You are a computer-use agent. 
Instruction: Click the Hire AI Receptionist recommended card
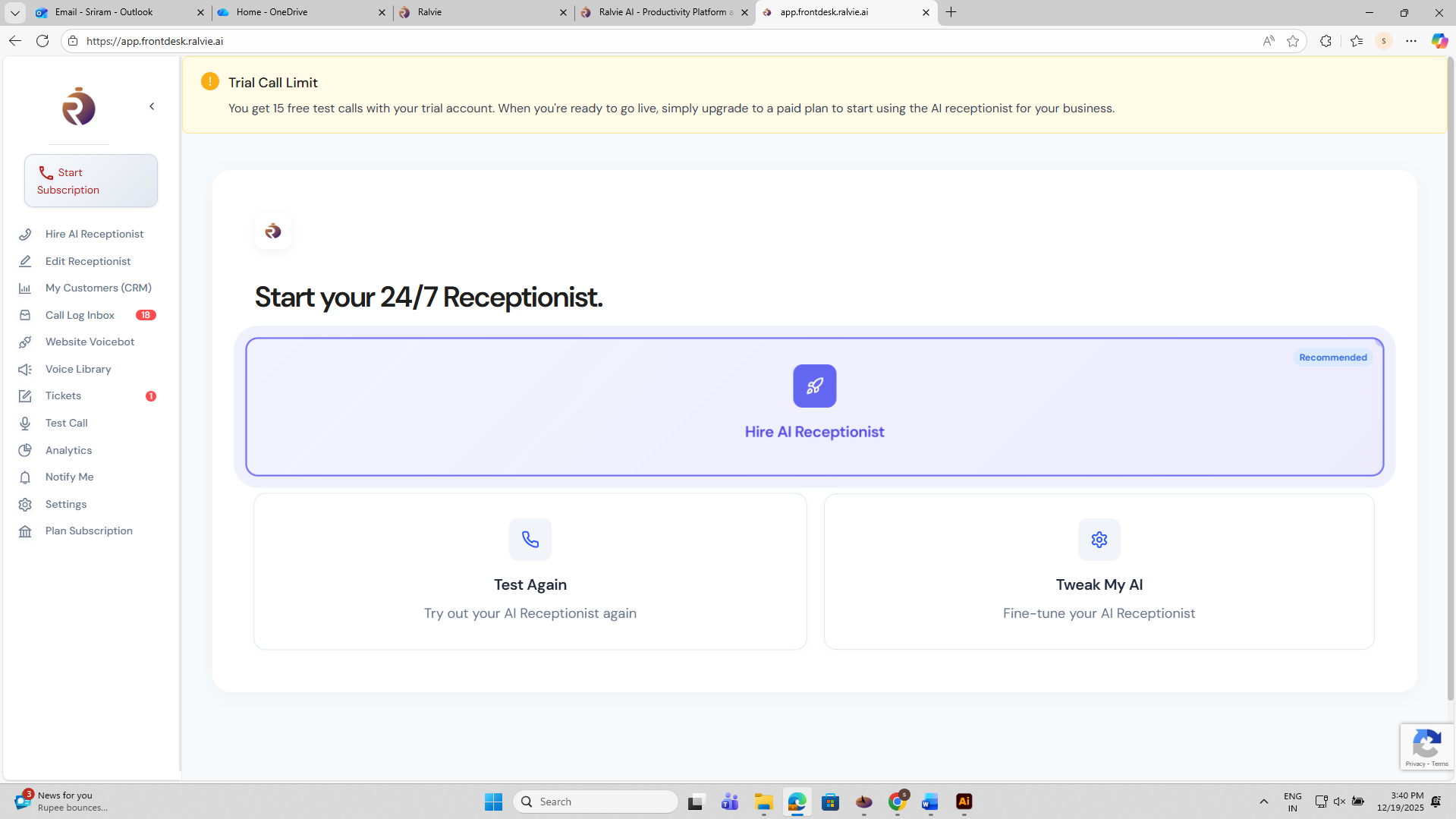814,407
